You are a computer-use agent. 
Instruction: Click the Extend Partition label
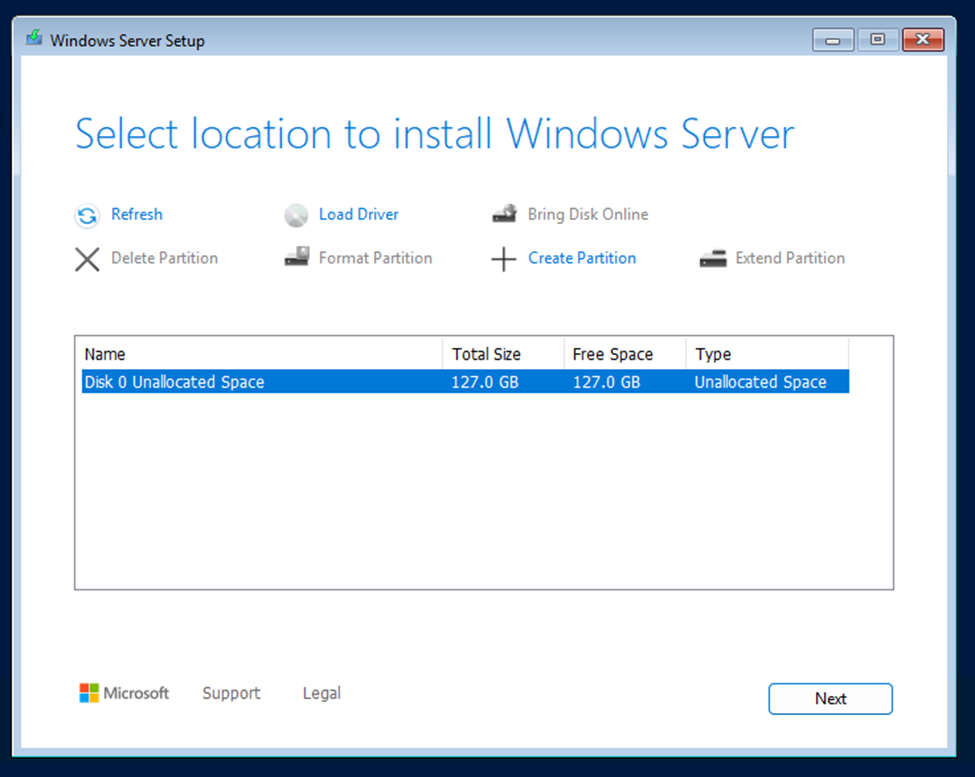[790, 258]
